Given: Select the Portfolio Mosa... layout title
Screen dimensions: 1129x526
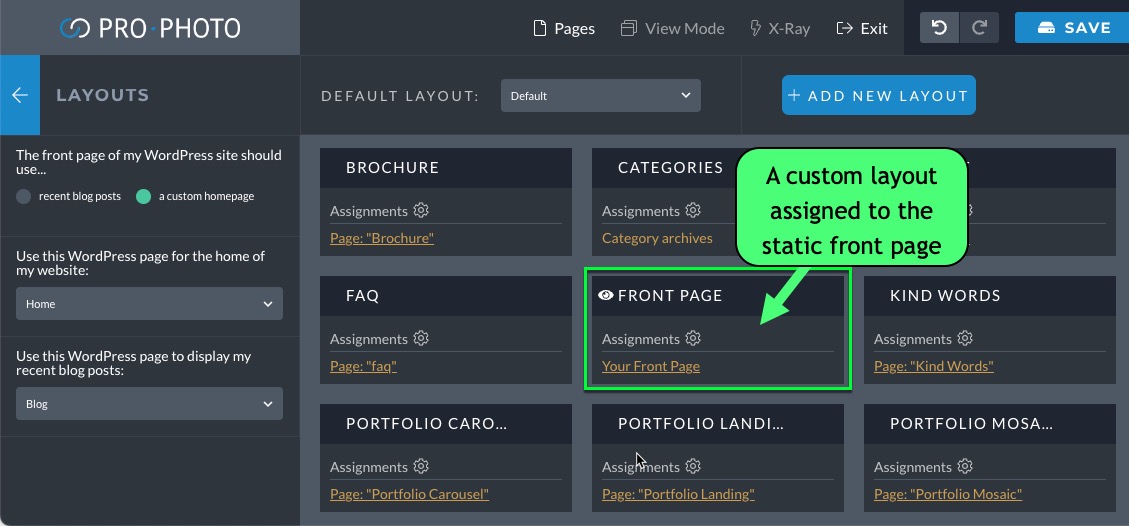Looking at the screenshot, I should click(x=971, y=424).
